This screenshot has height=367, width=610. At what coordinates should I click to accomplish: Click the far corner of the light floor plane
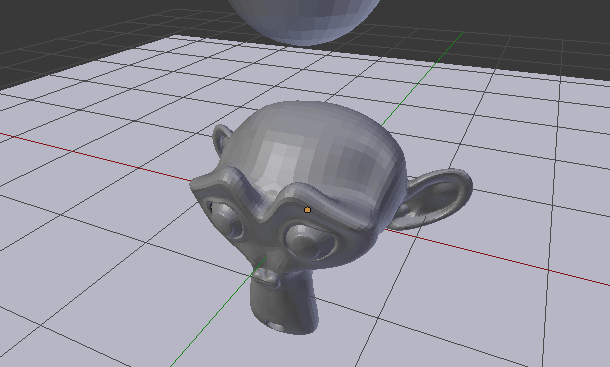[174, 37]
